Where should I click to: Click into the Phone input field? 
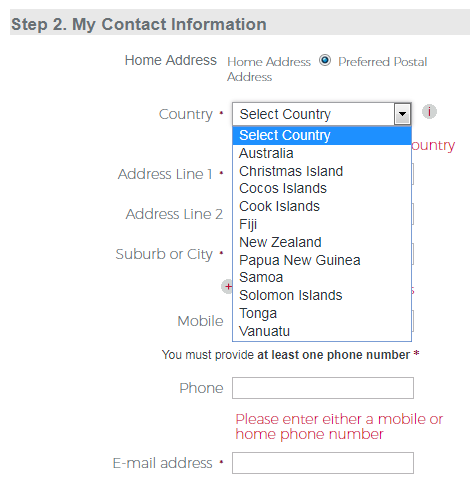(323, 388)
